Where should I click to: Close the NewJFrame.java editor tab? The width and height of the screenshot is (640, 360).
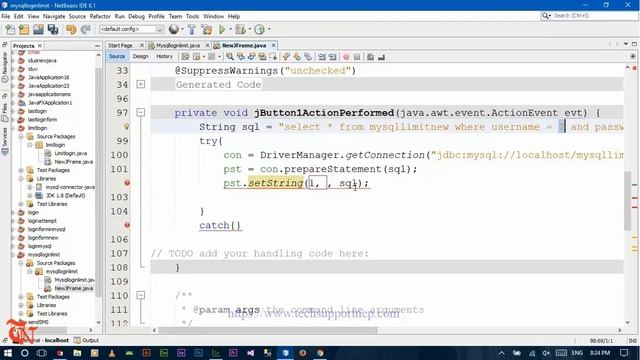coord(273,45)
